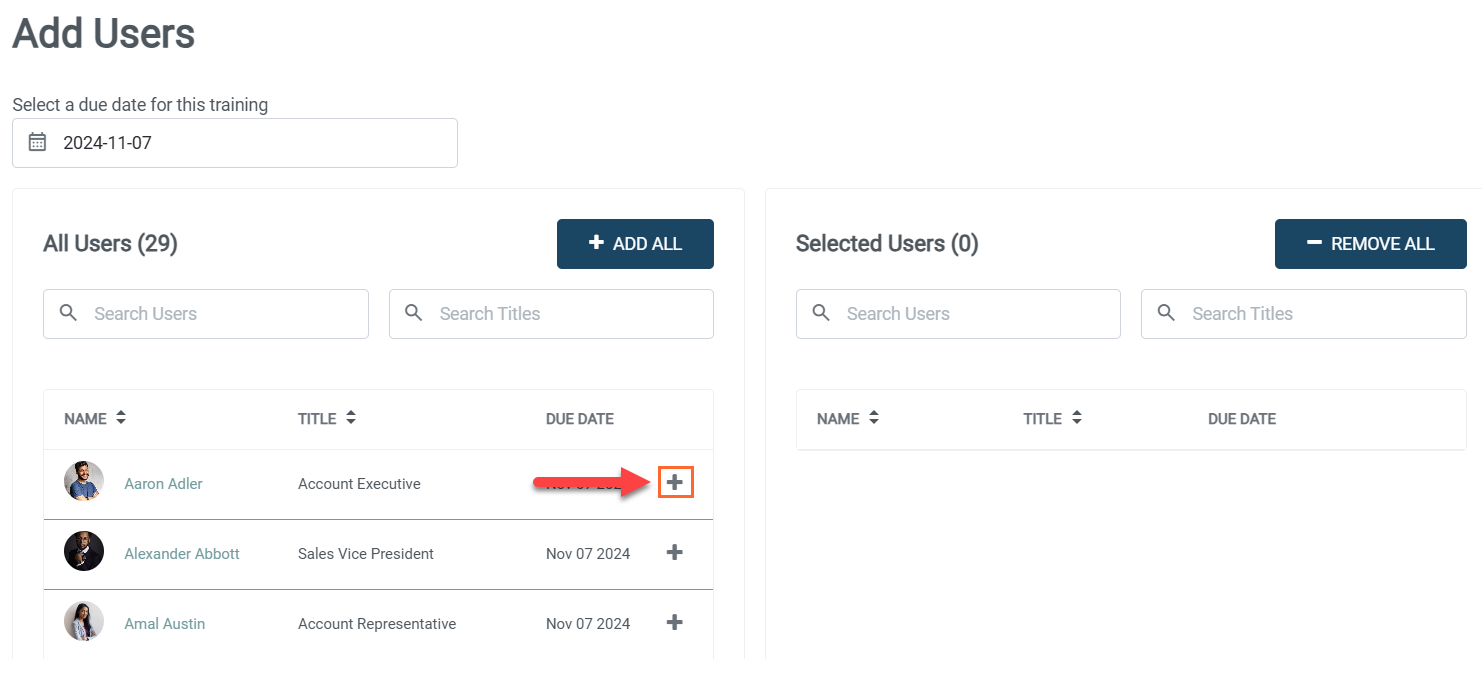Click the due date input field
The width and height of the screenshot is (1482, 681).
[x=250, y=143]
